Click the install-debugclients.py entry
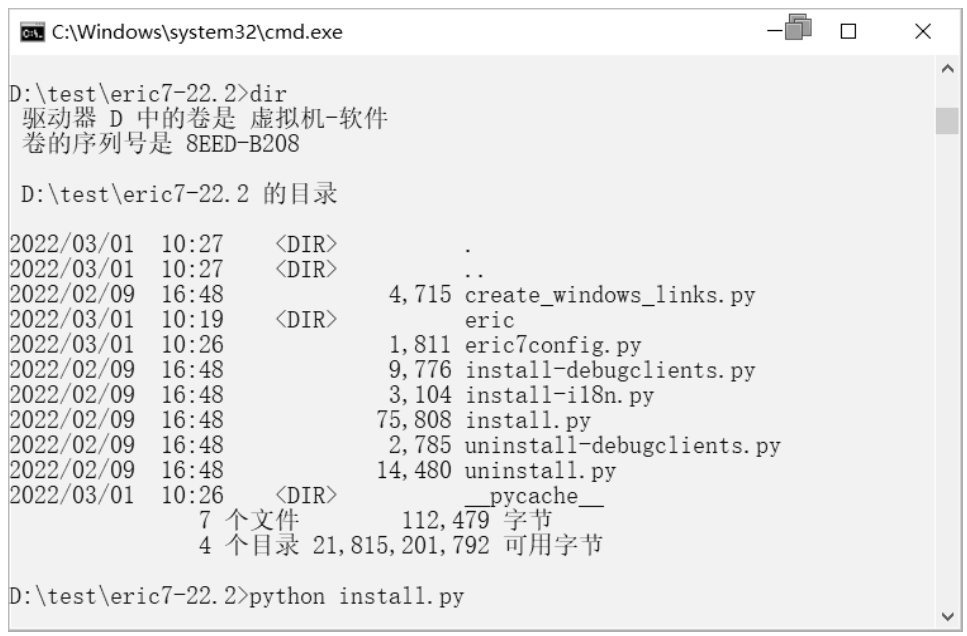The height and width of the screenshot is (636, 967). pyautogui.click(x=609, y=371)
